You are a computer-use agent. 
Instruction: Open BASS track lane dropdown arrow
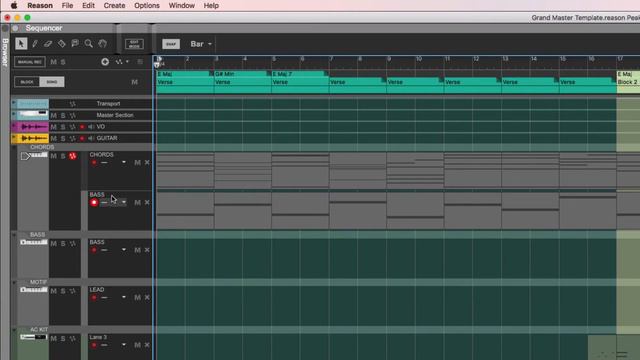(x=124, y=250)
